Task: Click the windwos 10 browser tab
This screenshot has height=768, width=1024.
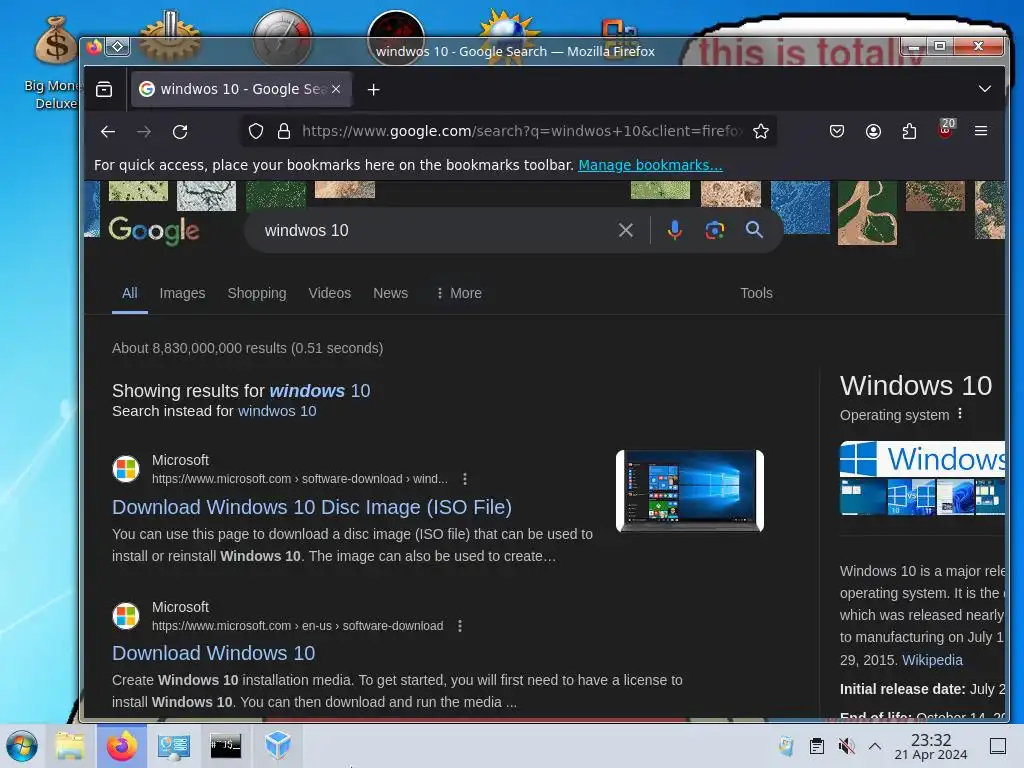Action: [x=242, y=89]
